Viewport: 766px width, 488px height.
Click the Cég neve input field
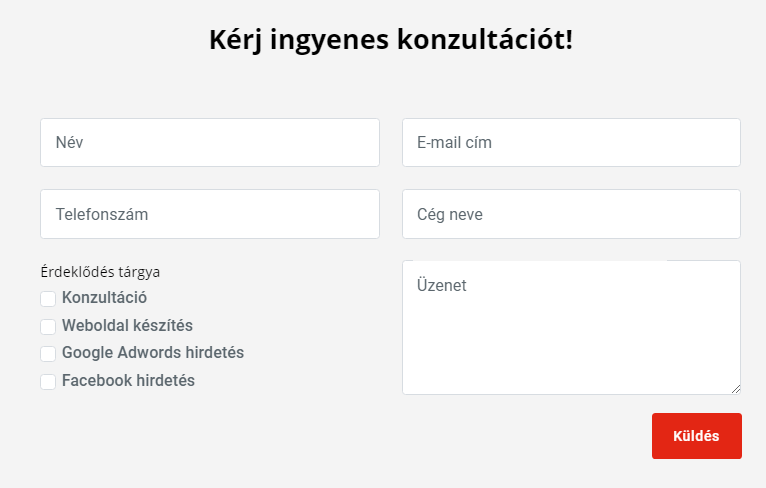click(x=571, y=214)
